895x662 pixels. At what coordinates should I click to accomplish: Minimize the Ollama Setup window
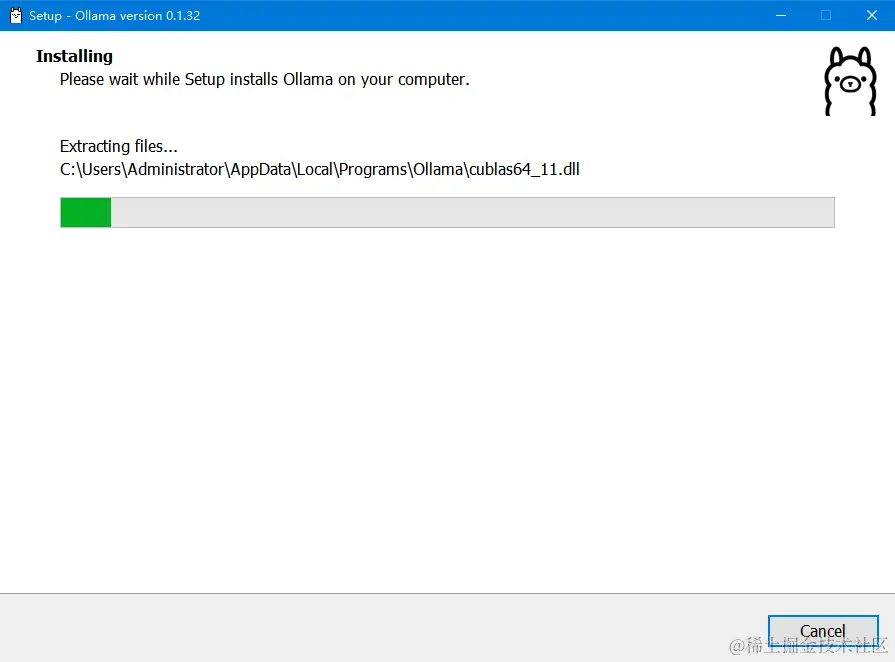pos(781,15)
